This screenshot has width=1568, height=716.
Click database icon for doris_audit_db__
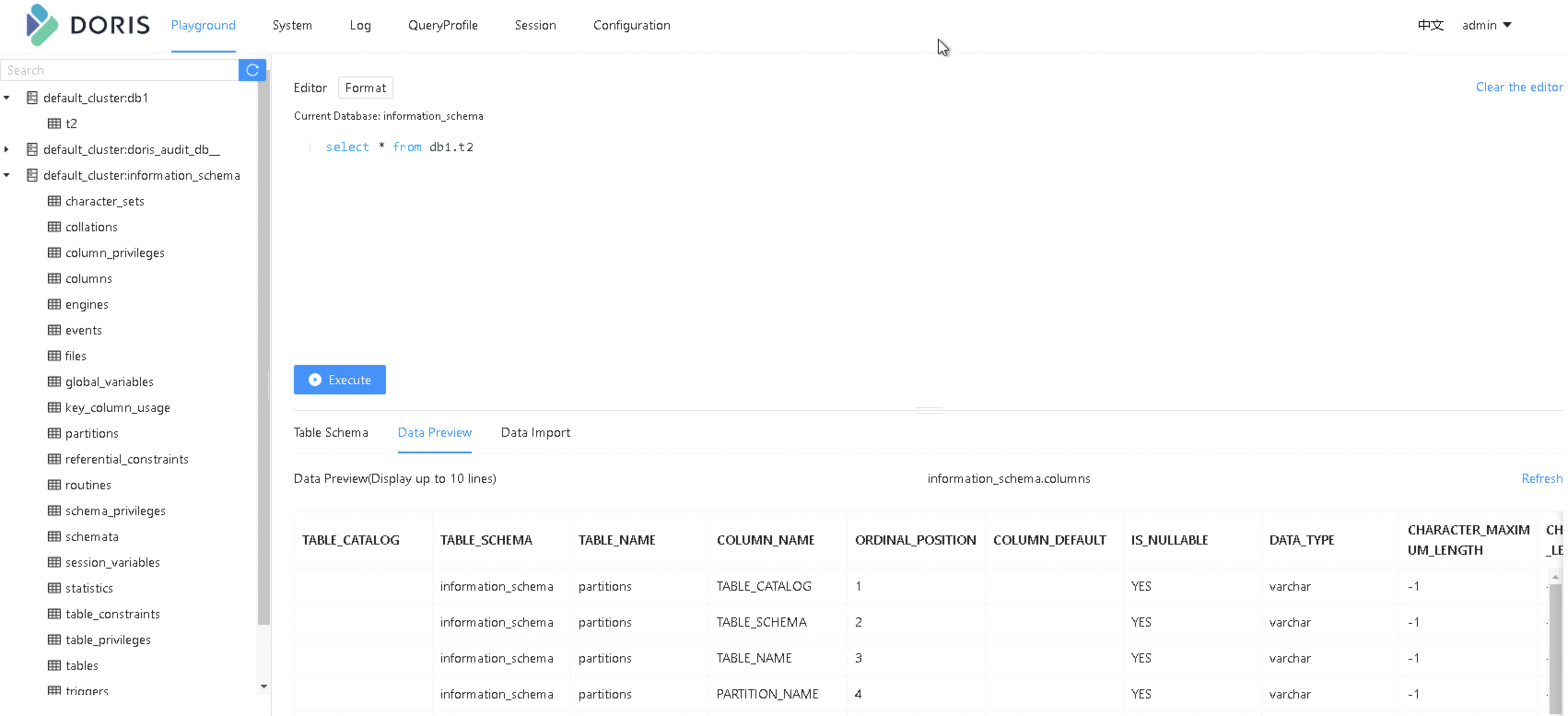(32, 150)
